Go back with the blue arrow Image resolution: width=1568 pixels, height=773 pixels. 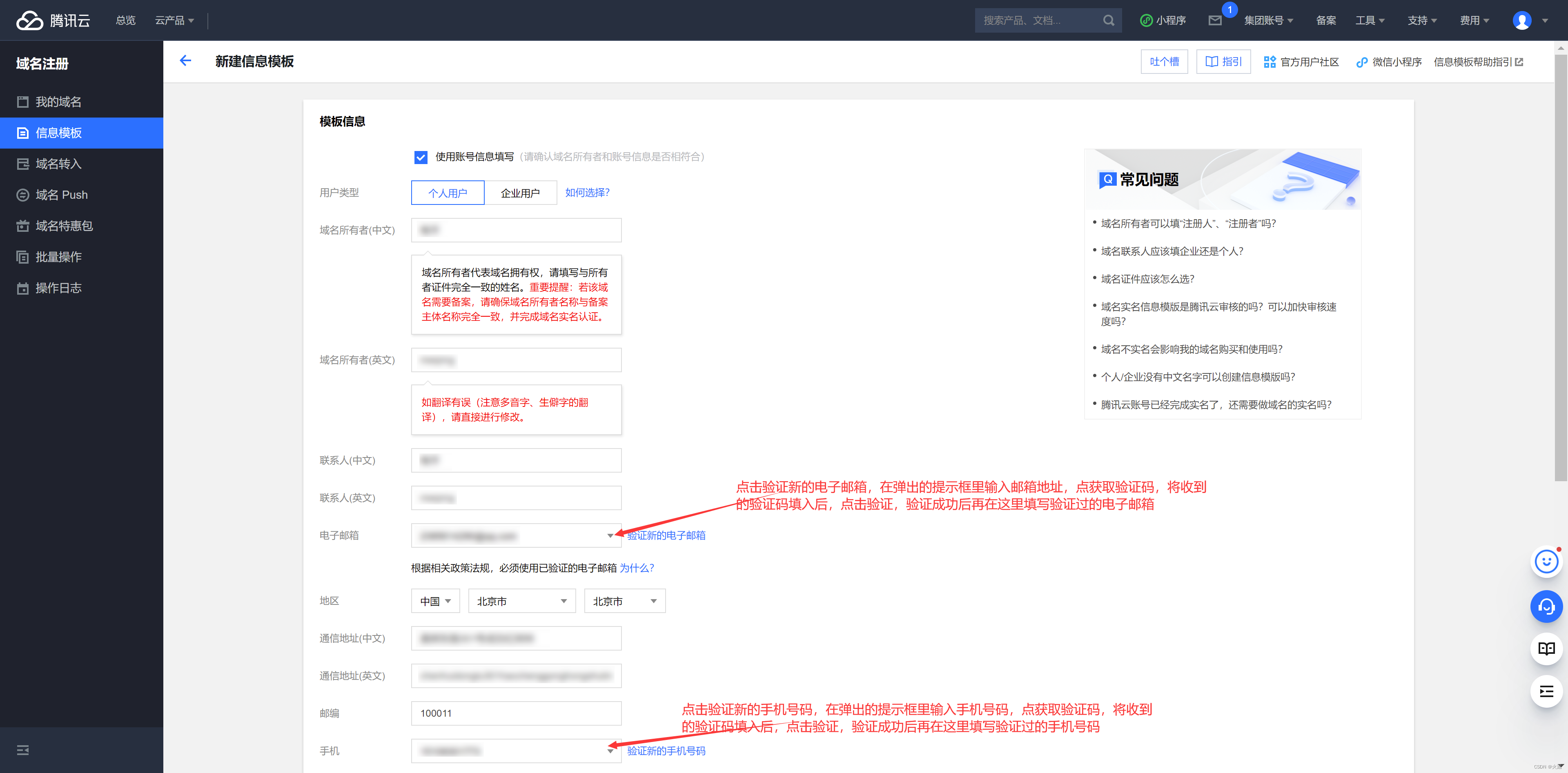pyautogui.click(x=186, y=61)
